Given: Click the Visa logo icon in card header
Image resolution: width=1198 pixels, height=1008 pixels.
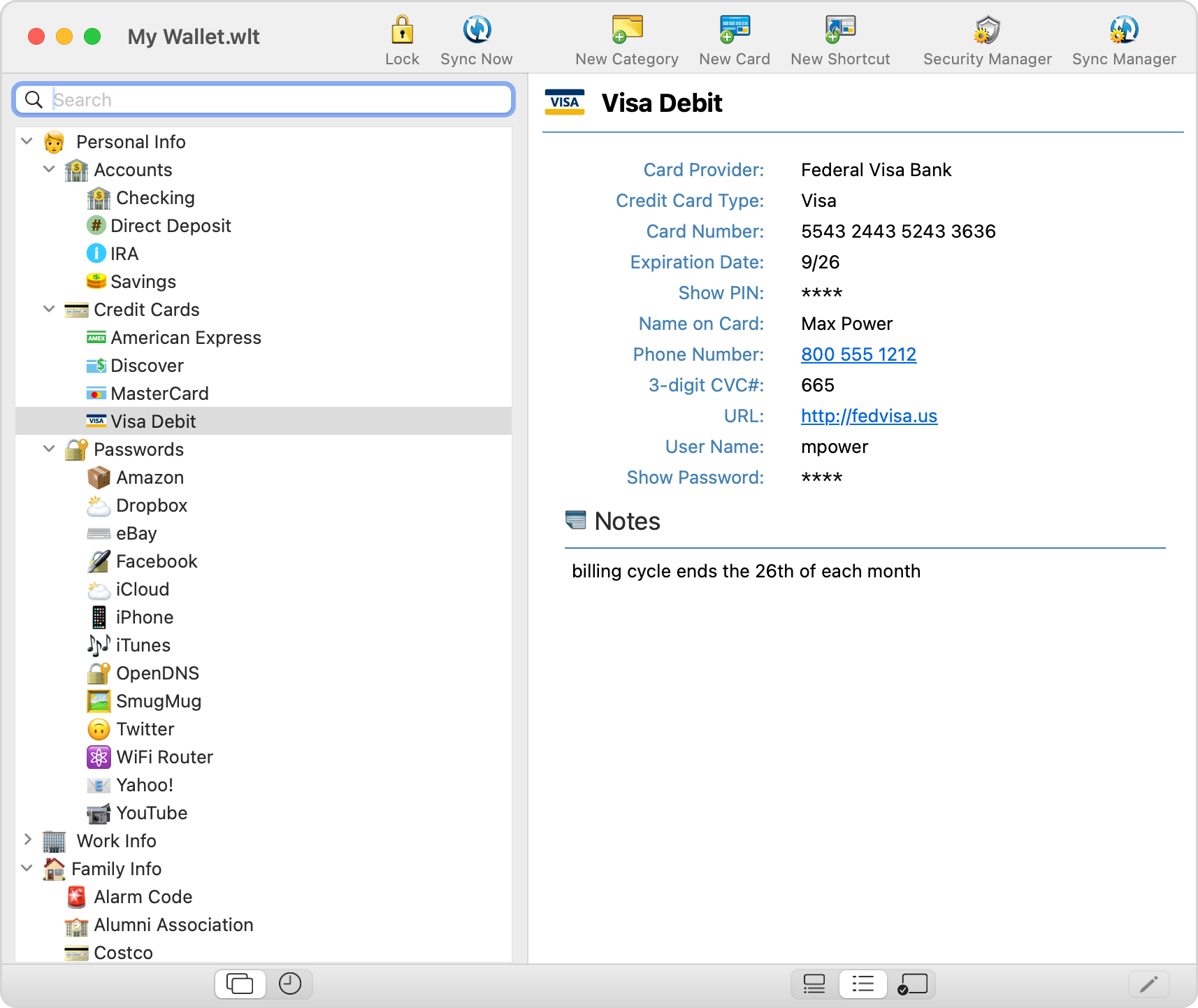Looking at the screenshot, I should [565, 102].
